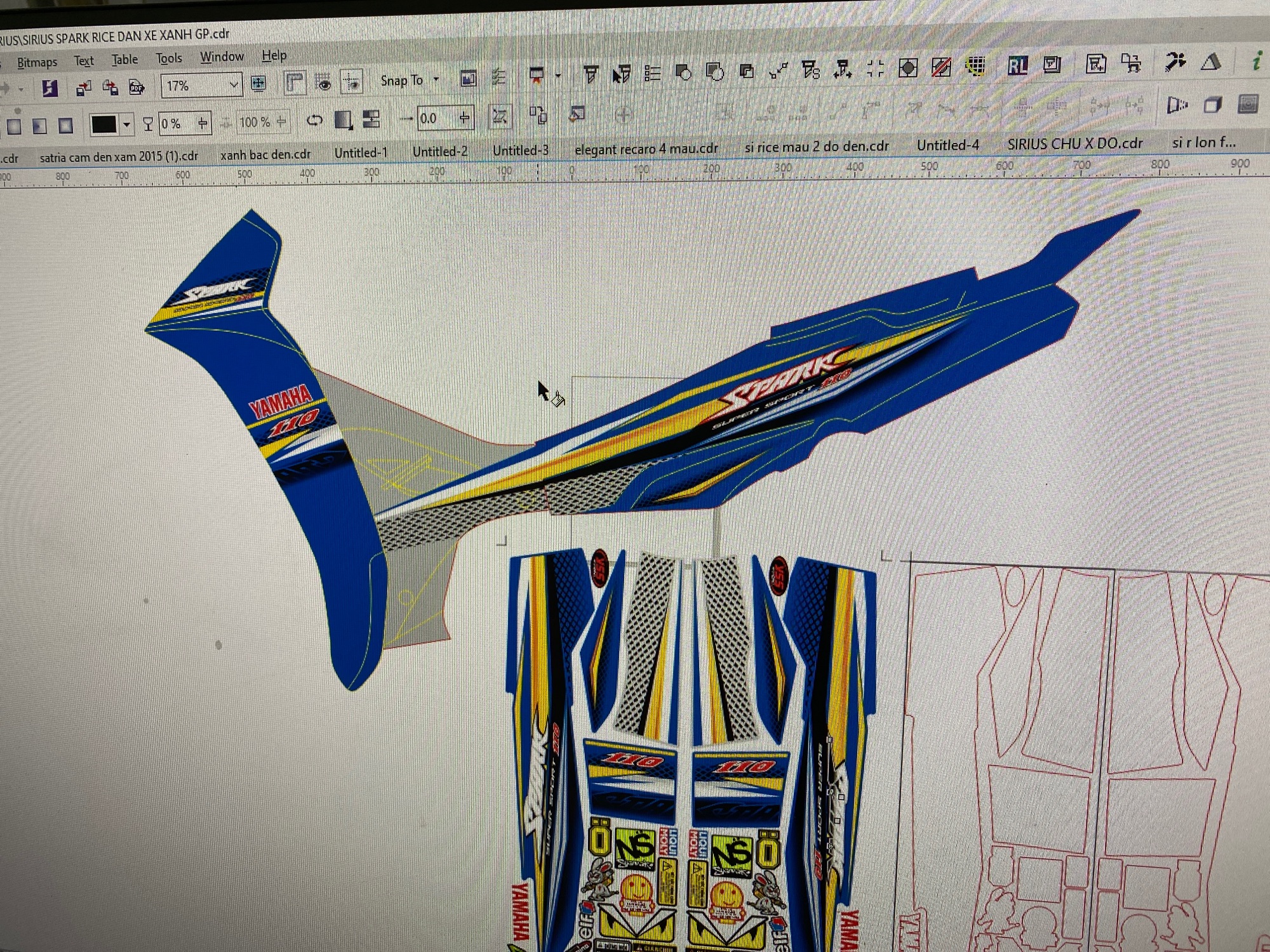The width and height of the screenshot is (1270, 952).
Task: Adjust the 0 % field slider handle
Action: (203, 122)
